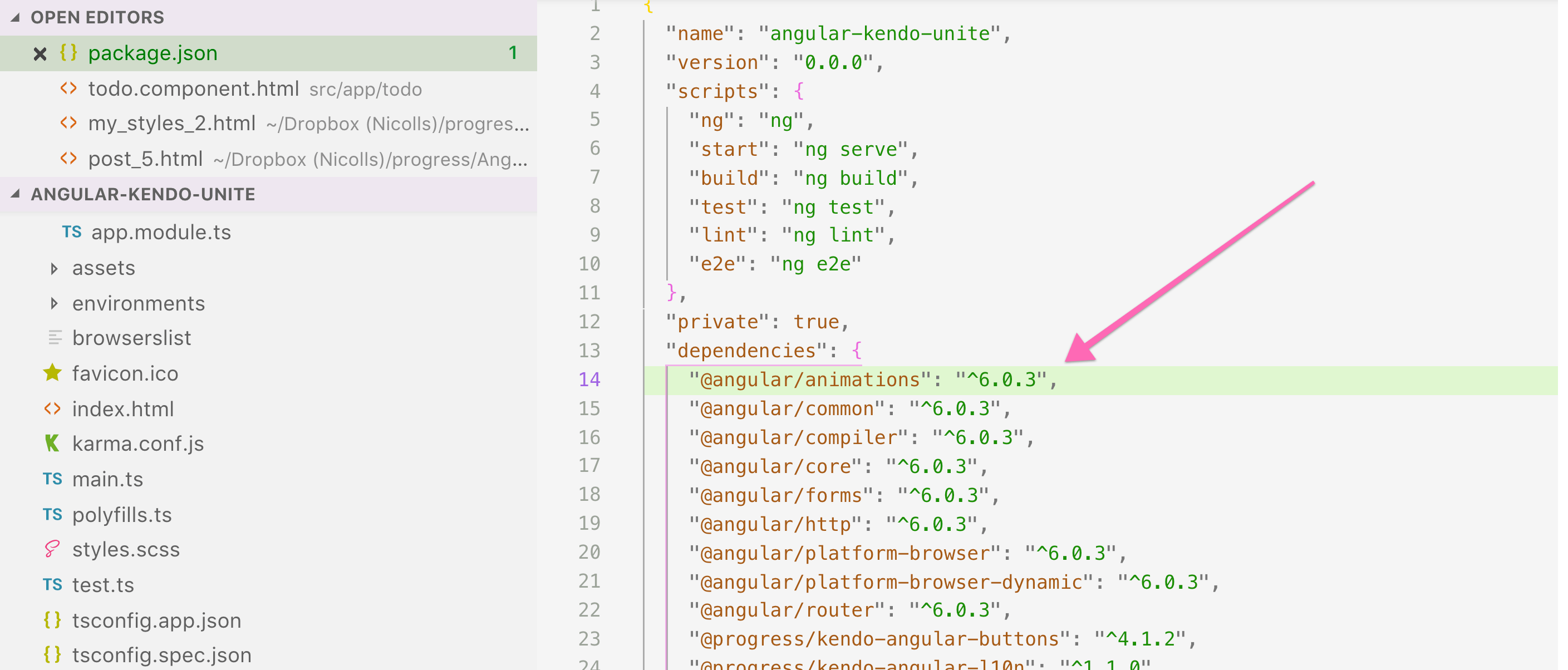Click the braces icon beside tsconfig.app.json
Image resolution: width=1568 pixels, height=670 pixels.
(x=52, y=620)
